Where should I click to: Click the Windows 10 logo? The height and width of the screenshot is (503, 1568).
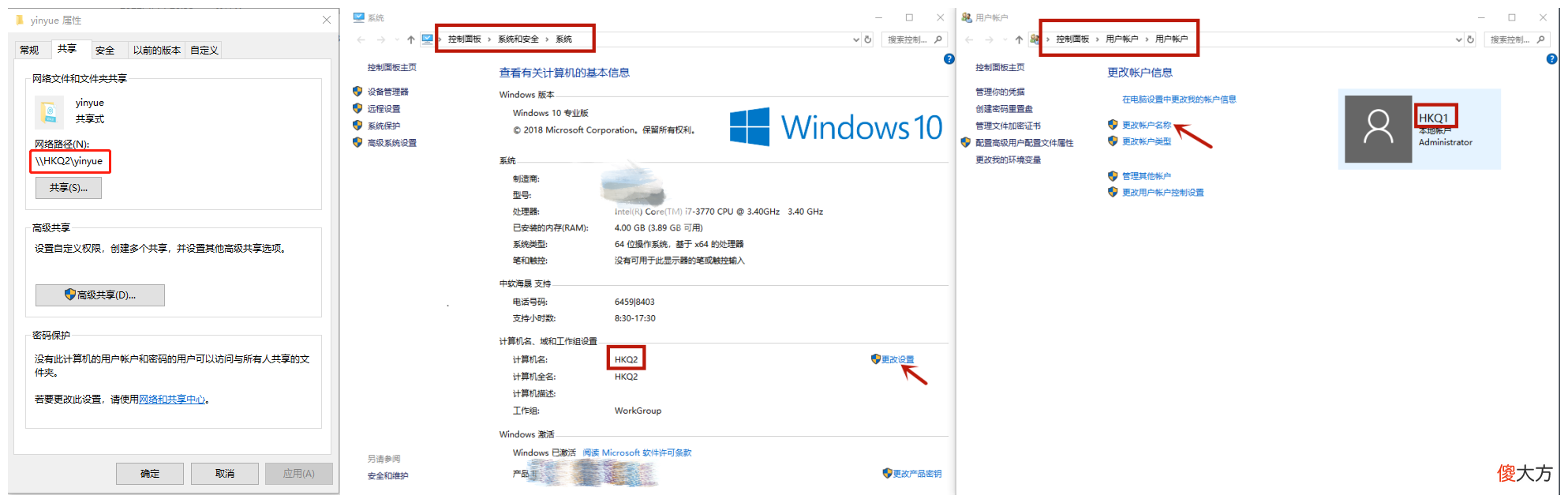pyautogui.click(x=836, y=127)
